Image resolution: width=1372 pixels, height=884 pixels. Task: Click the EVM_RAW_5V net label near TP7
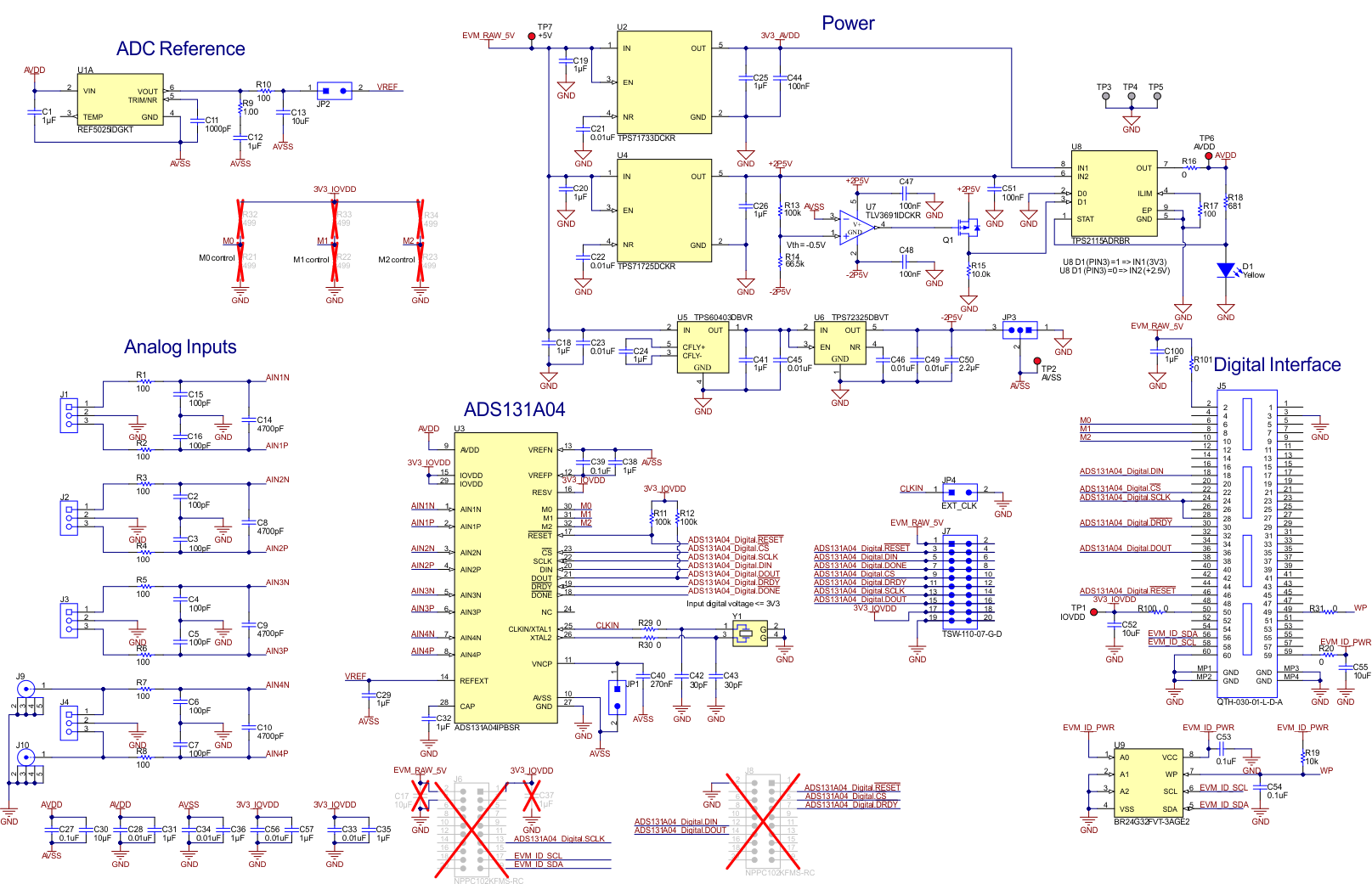pos(488,36)
